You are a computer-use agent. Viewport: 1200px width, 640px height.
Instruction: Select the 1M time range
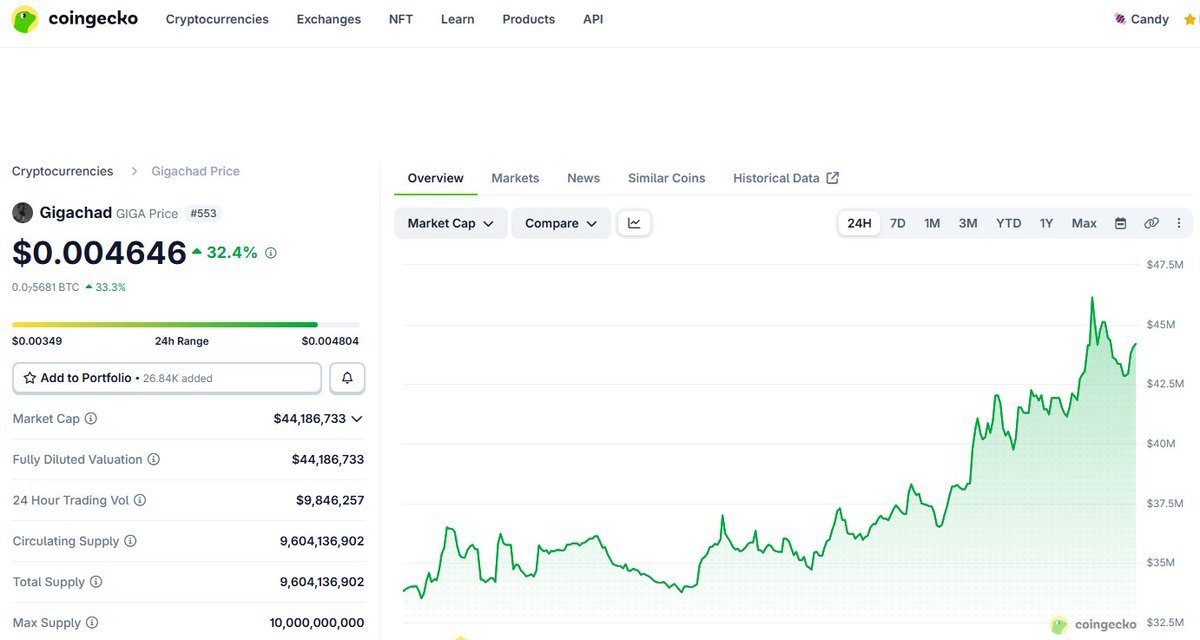[932, 223]
